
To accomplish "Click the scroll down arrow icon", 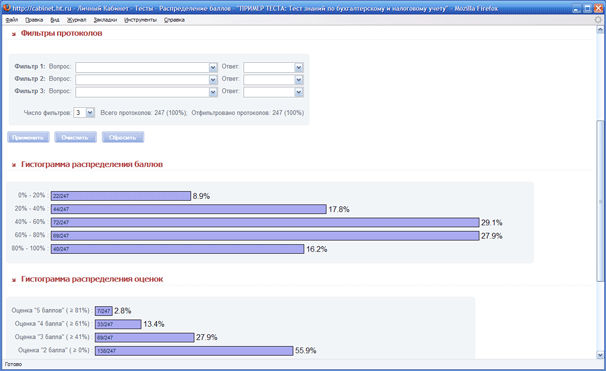I will point(600,354).
